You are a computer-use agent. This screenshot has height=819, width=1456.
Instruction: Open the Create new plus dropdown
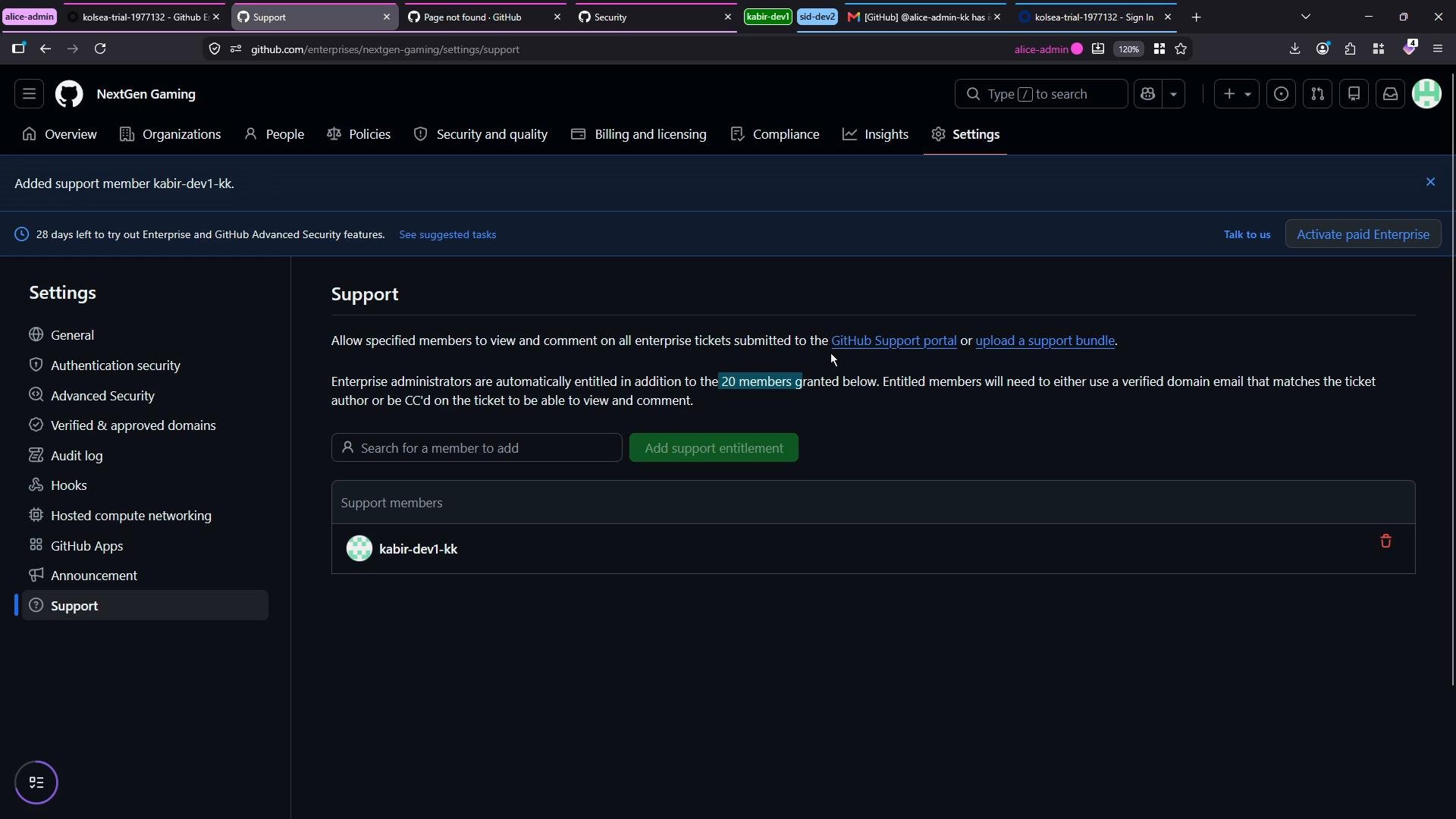pos(1236,94)
